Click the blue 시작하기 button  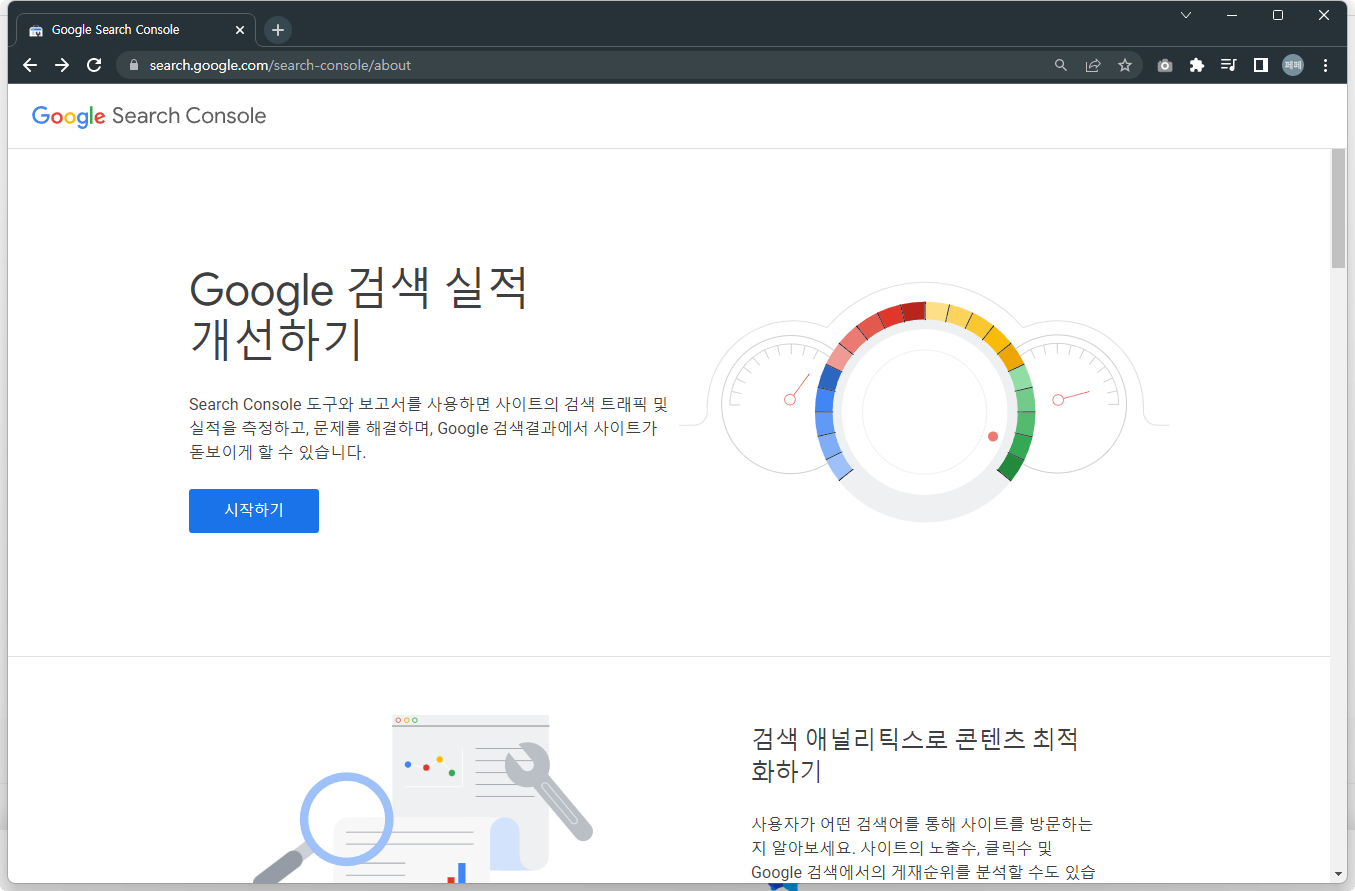254,511
